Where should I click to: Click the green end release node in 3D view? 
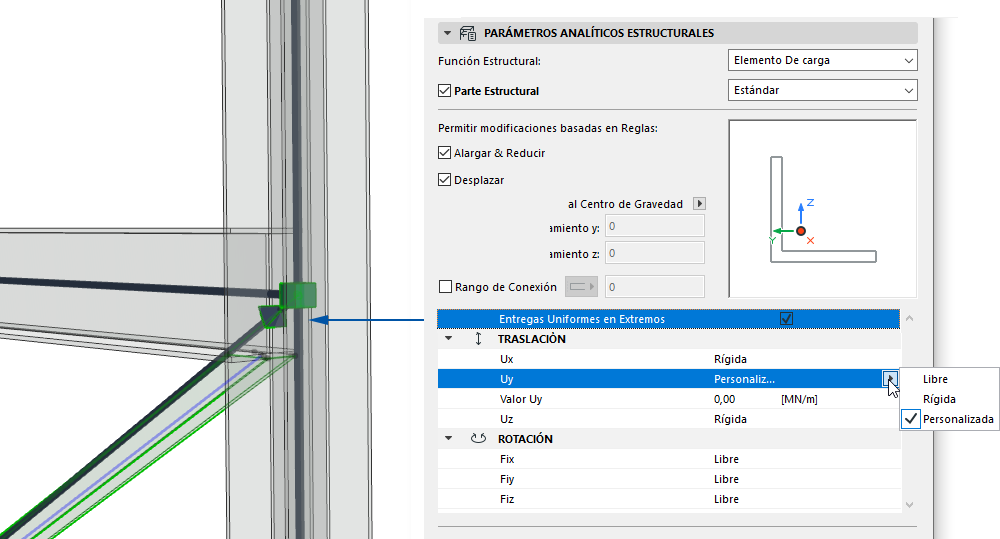pos(298,295)
